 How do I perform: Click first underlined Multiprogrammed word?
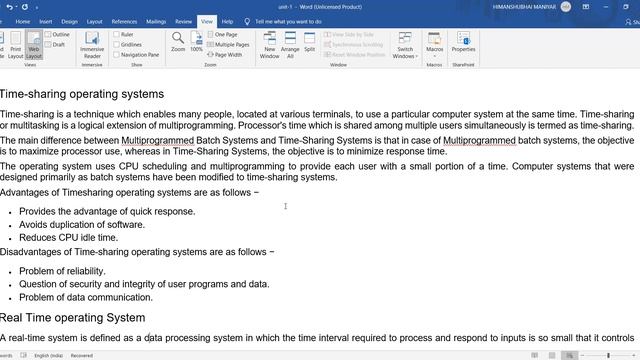(x=158, y=141)
